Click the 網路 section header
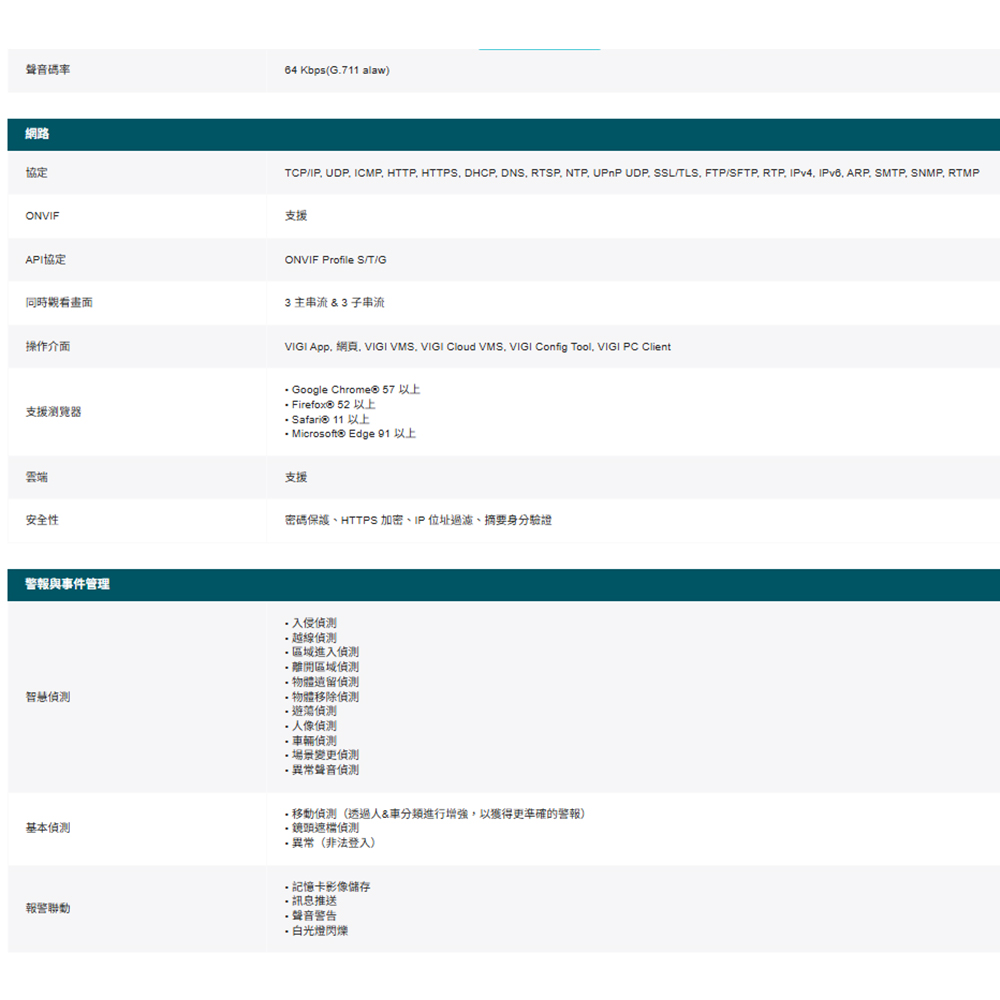This screenshot has width=1000, height=1000. pyautogui.click(x=37, y=134)
